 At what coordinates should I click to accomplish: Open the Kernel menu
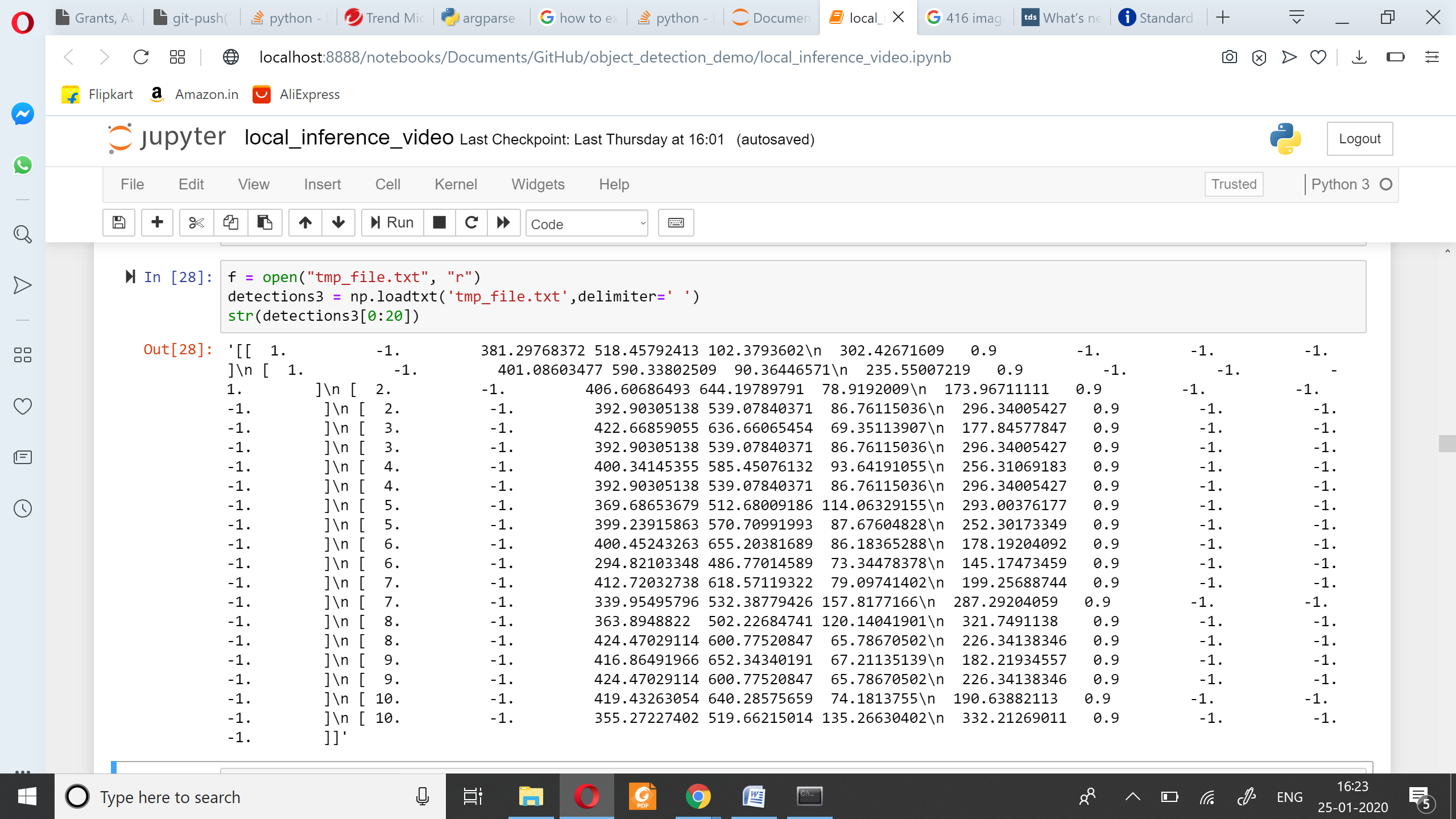pyautogui.click(x=456, y=184)
